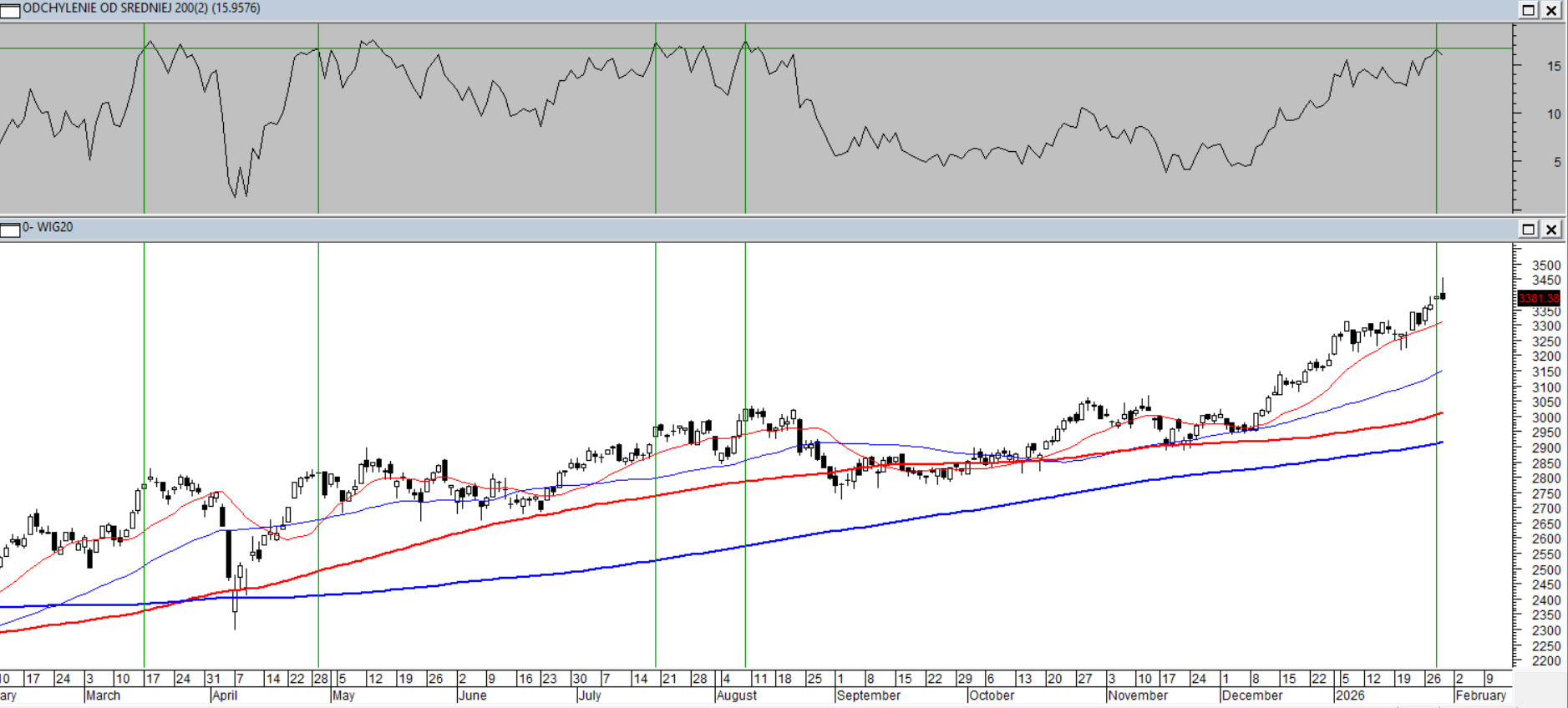Select the 3000 level on the price axis

point(1545,417)
